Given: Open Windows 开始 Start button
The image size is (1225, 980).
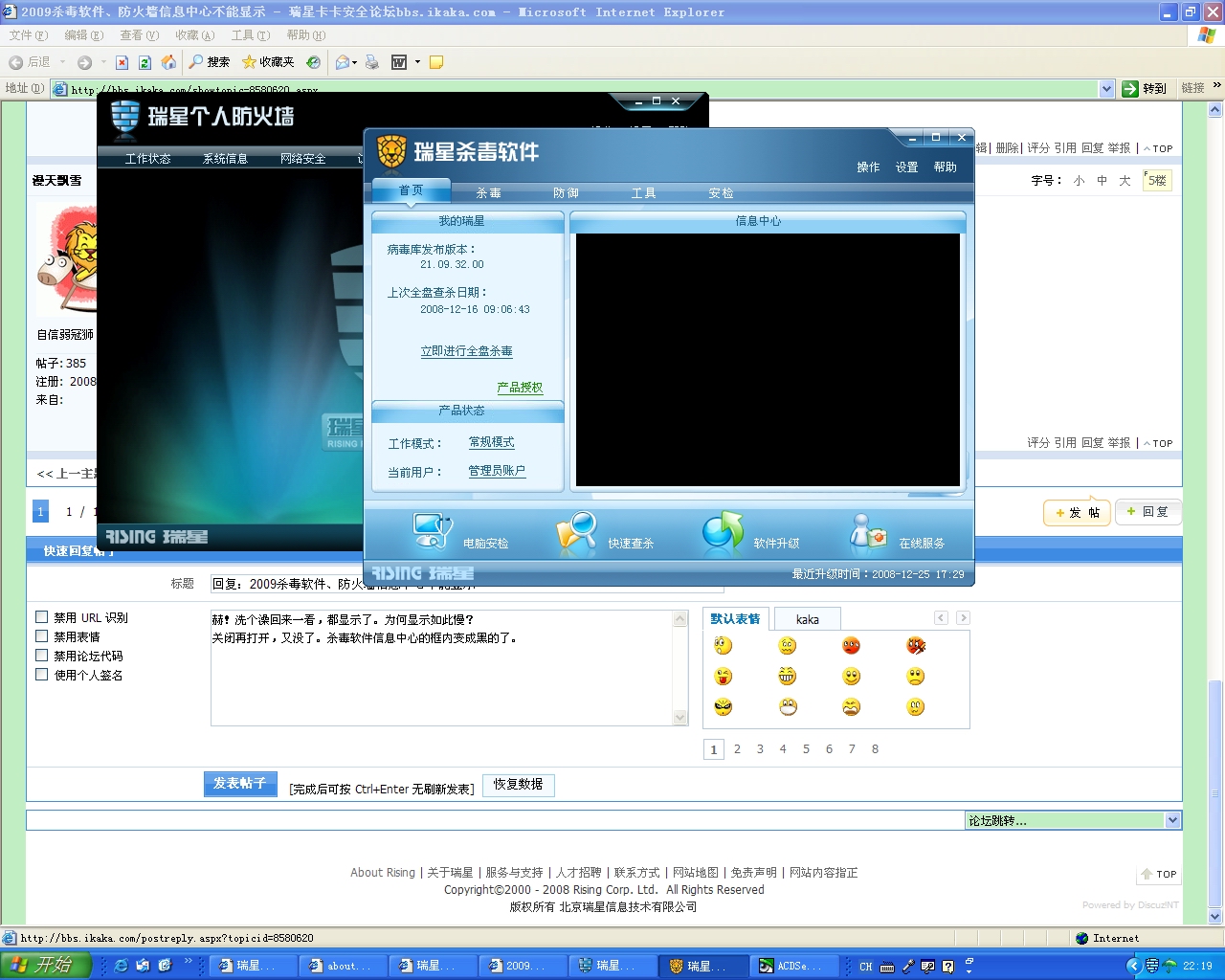Looking at the screenshot, I should 45,966.
